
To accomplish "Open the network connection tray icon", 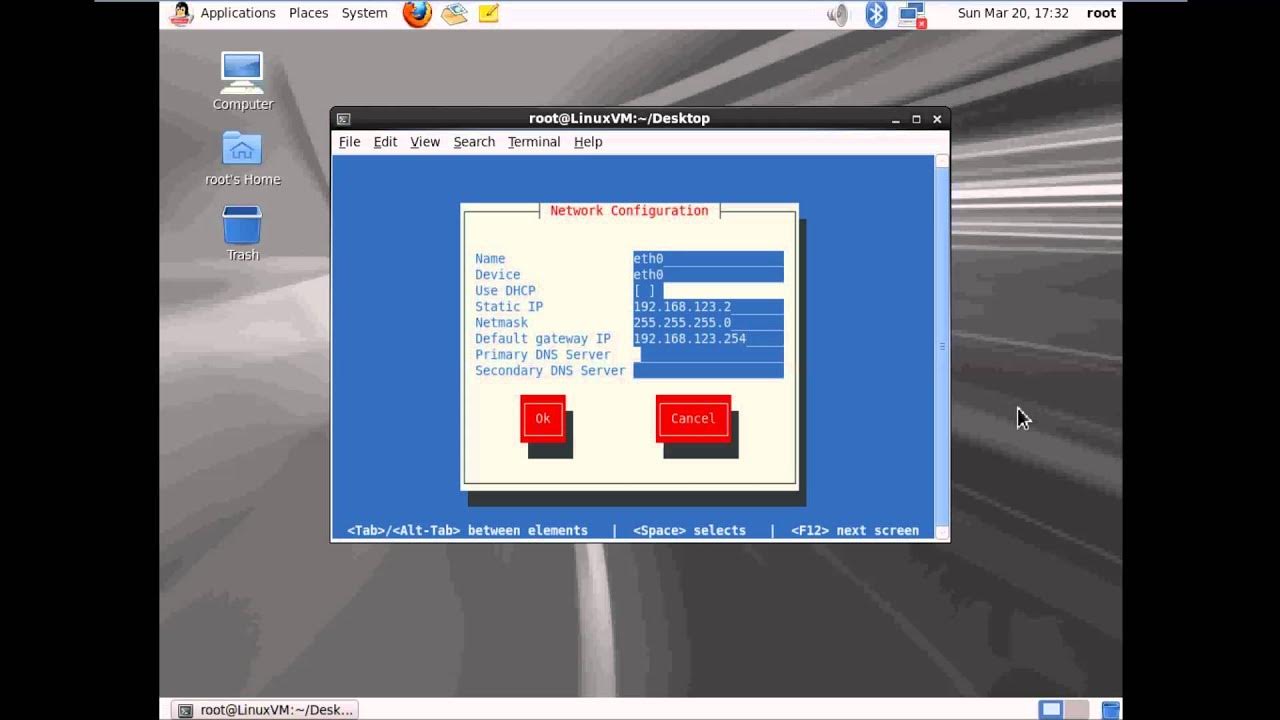I will coord(911,14).
